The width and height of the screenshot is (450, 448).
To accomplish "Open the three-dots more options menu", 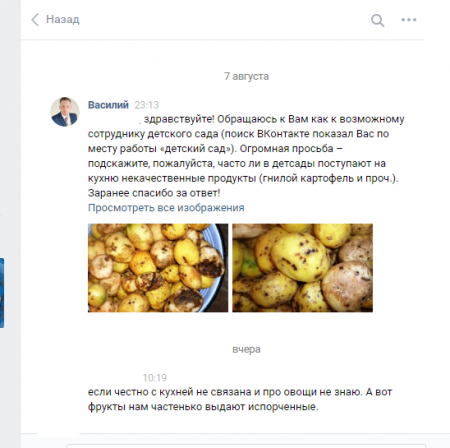I will click(409, 20).
